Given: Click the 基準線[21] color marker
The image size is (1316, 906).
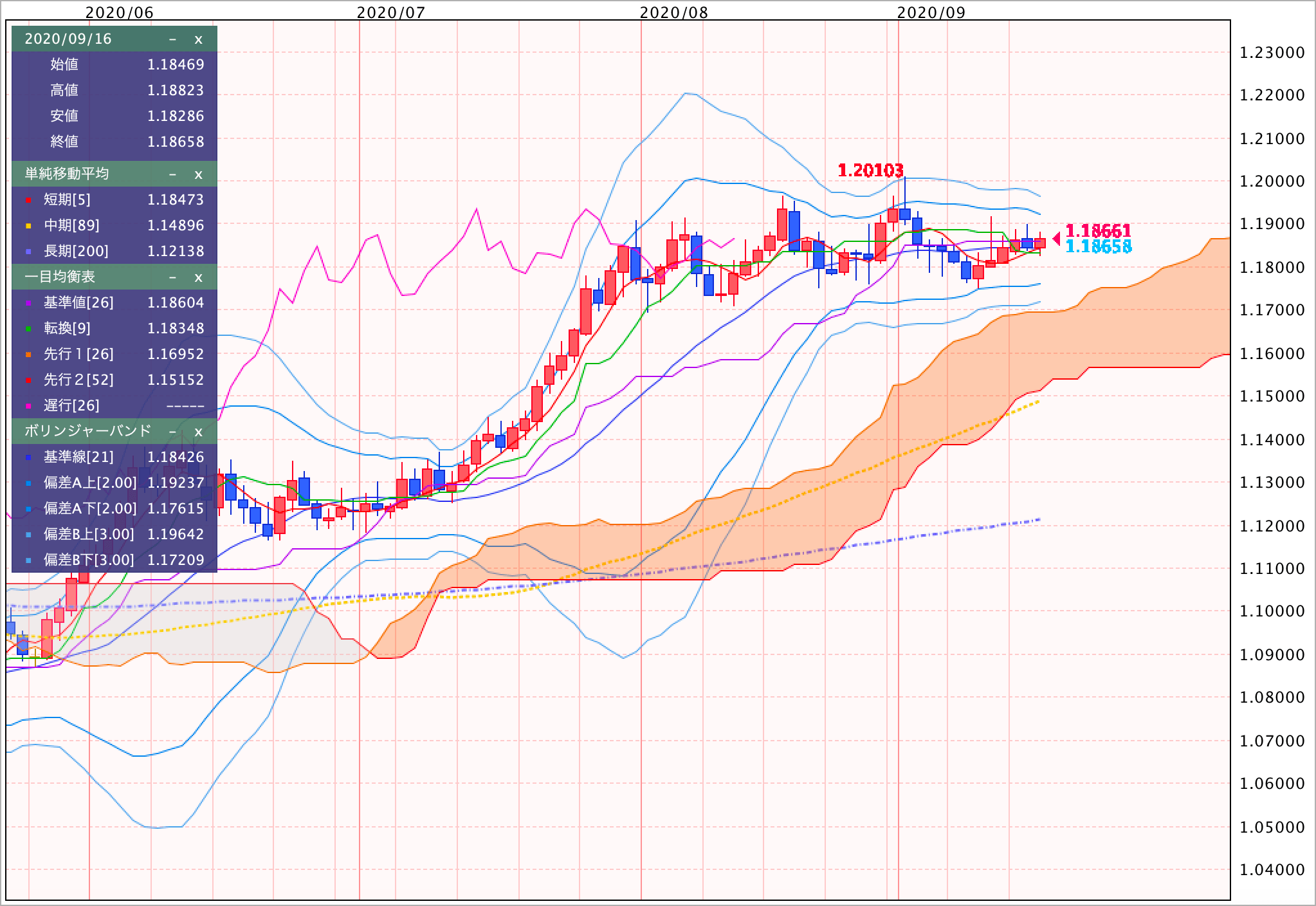Looking at the screenshot, I should 28,458.
